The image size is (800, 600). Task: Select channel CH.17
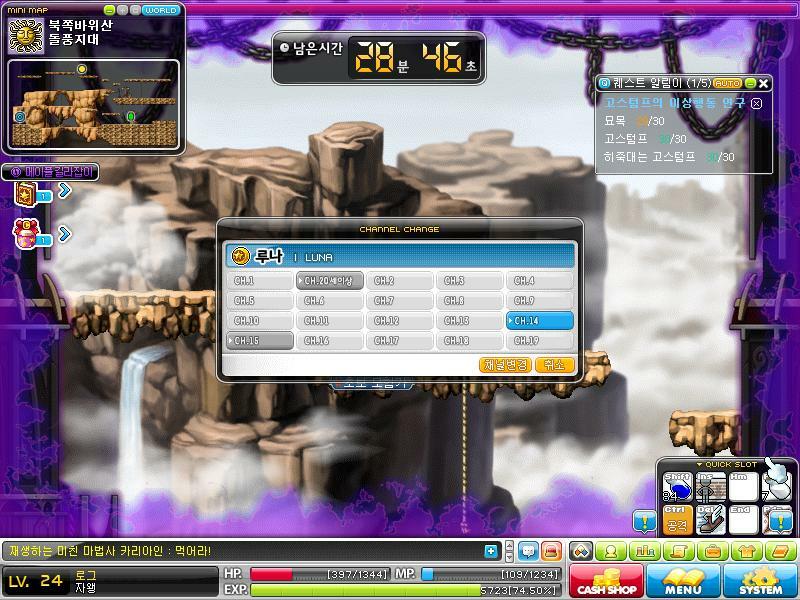tap(399, 340)
